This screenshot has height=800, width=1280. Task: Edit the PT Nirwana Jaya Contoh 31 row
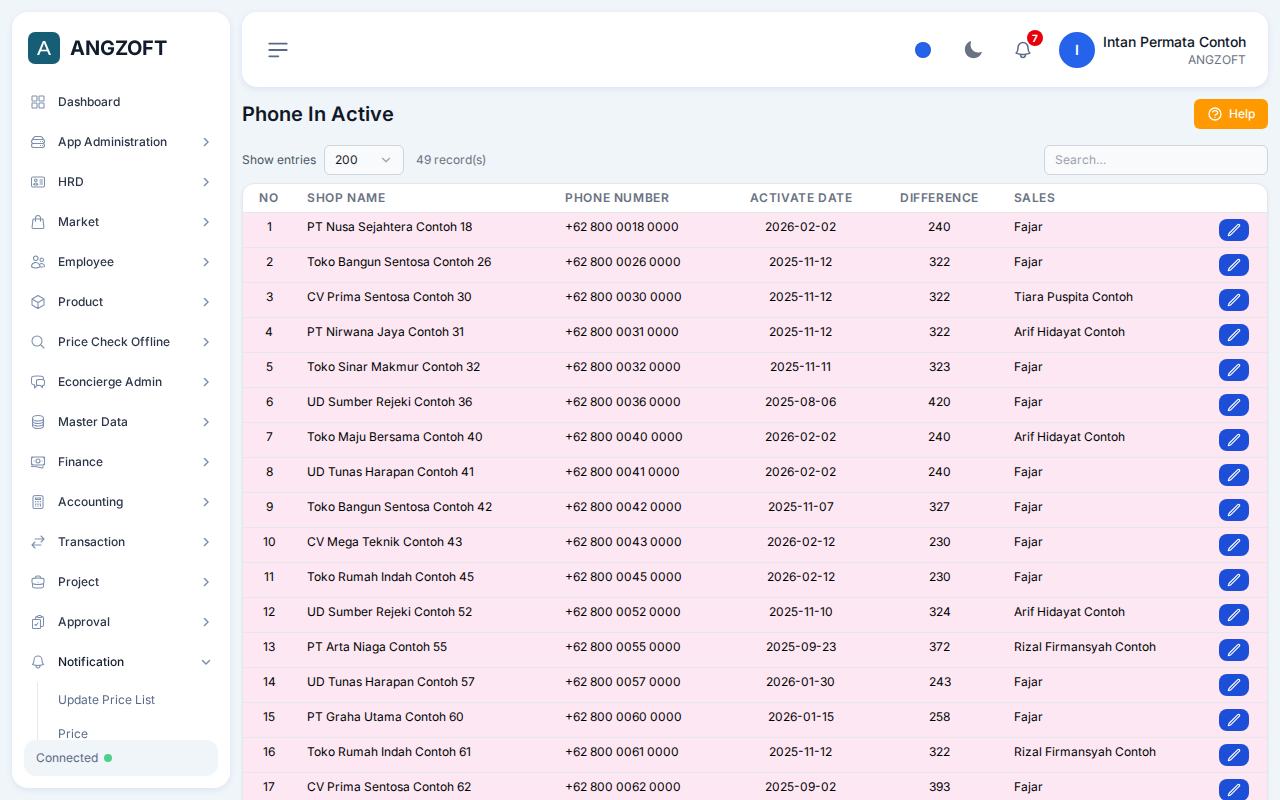pyautogui.click(x=1234, y=335)
